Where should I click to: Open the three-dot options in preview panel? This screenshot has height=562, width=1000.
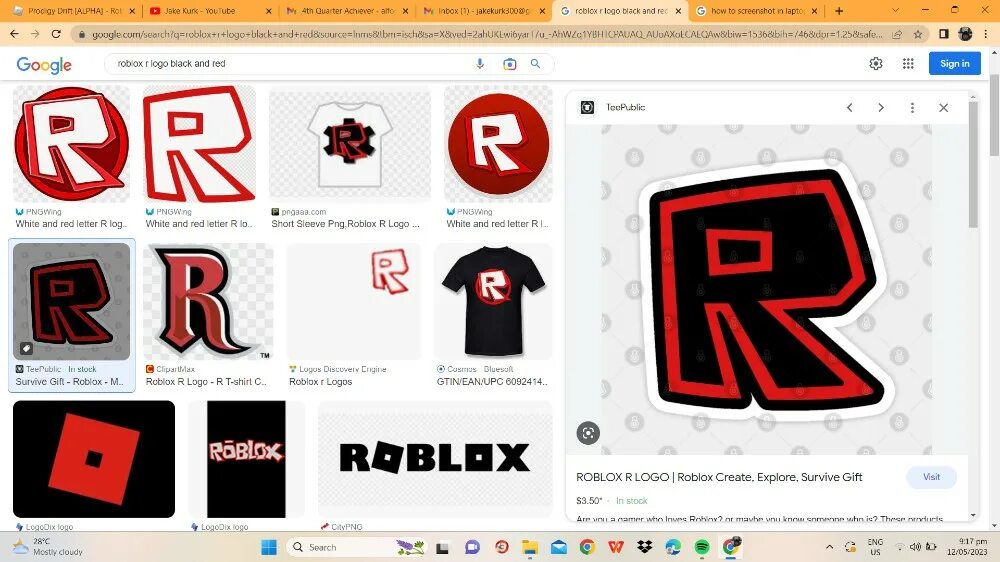coord(912,108)
